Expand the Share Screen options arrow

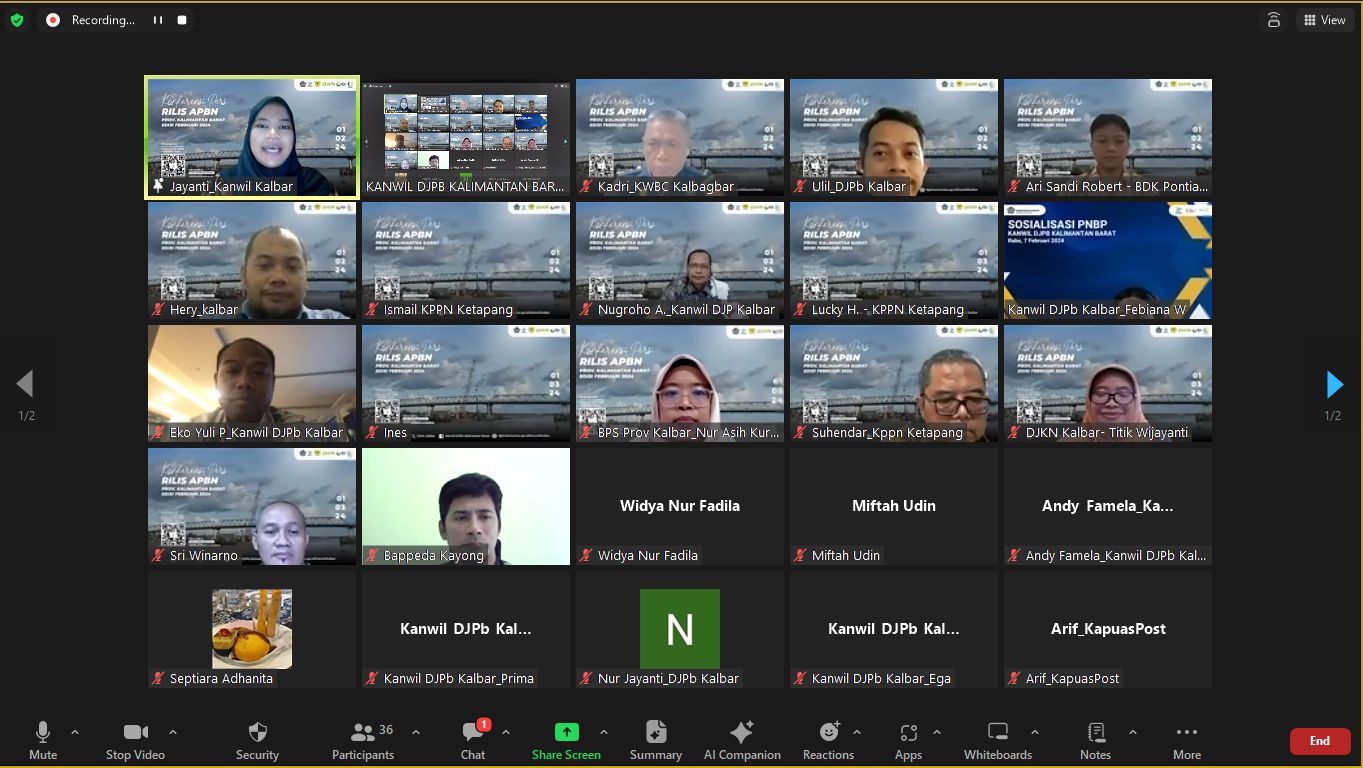pos(604,732)
